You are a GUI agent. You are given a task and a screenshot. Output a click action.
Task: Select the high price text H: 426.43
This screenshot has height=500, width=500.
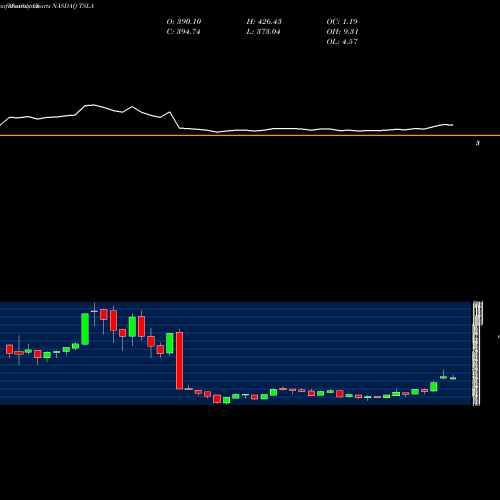[x=264, y=22]
